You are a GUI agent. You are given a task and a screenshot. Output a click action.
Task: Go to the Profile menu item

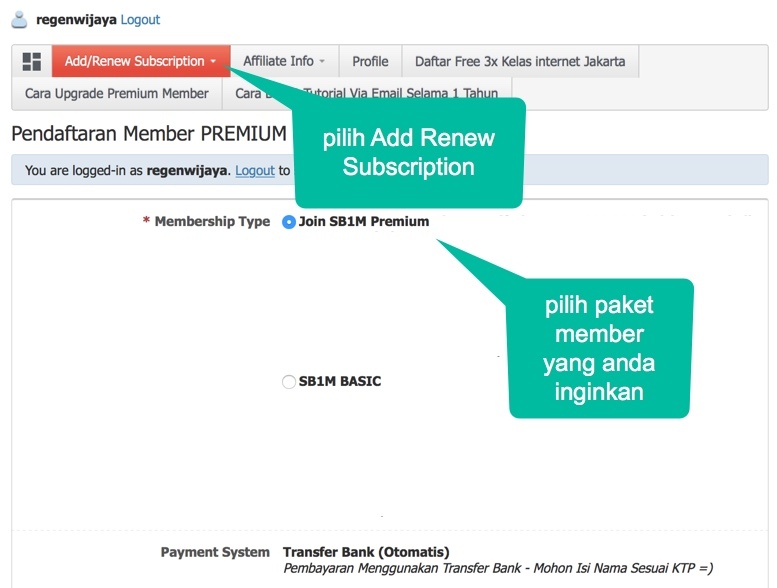(x=370, y=61)
